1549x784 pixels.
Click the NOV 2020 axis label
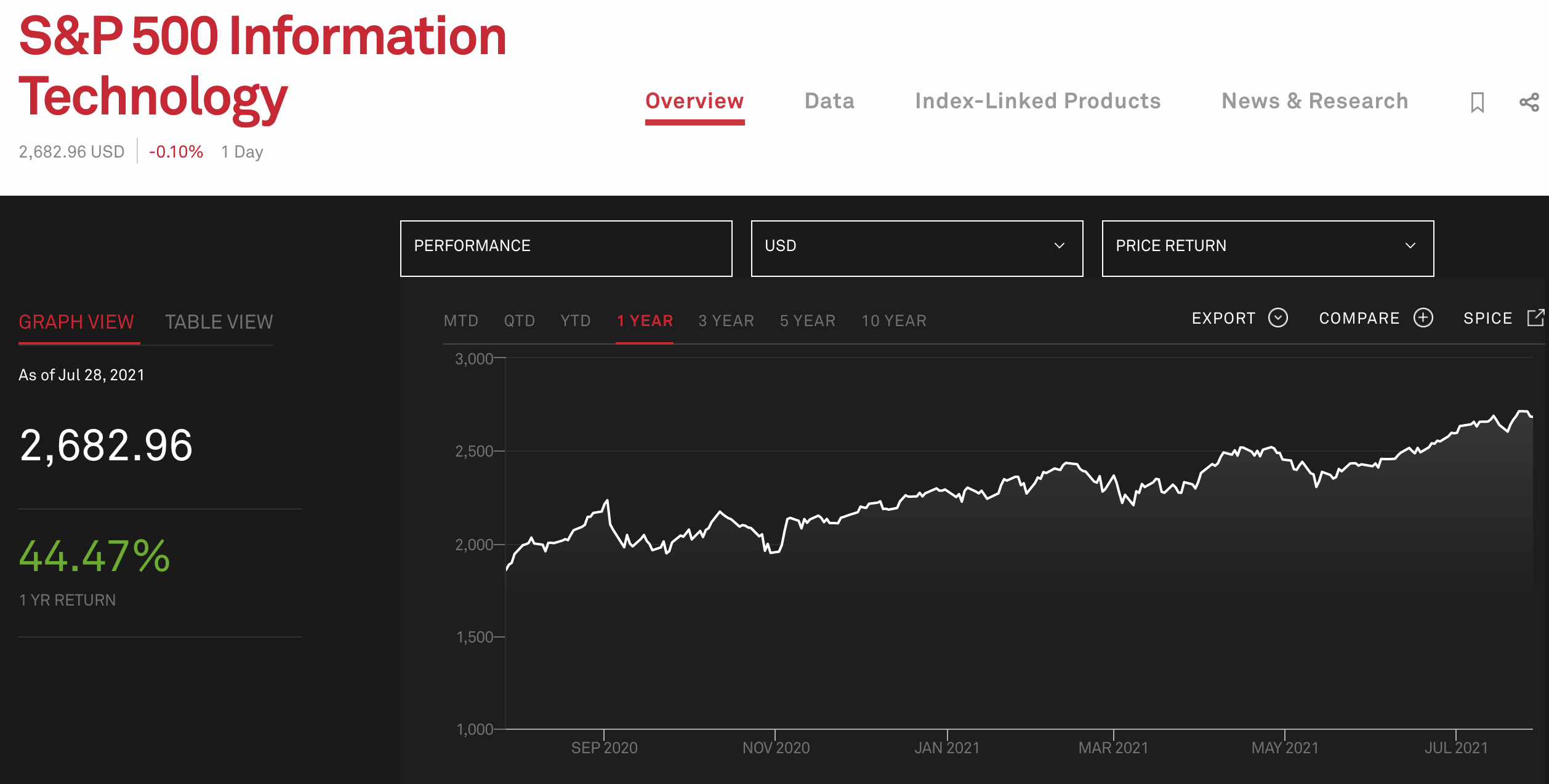pos(776,748)
